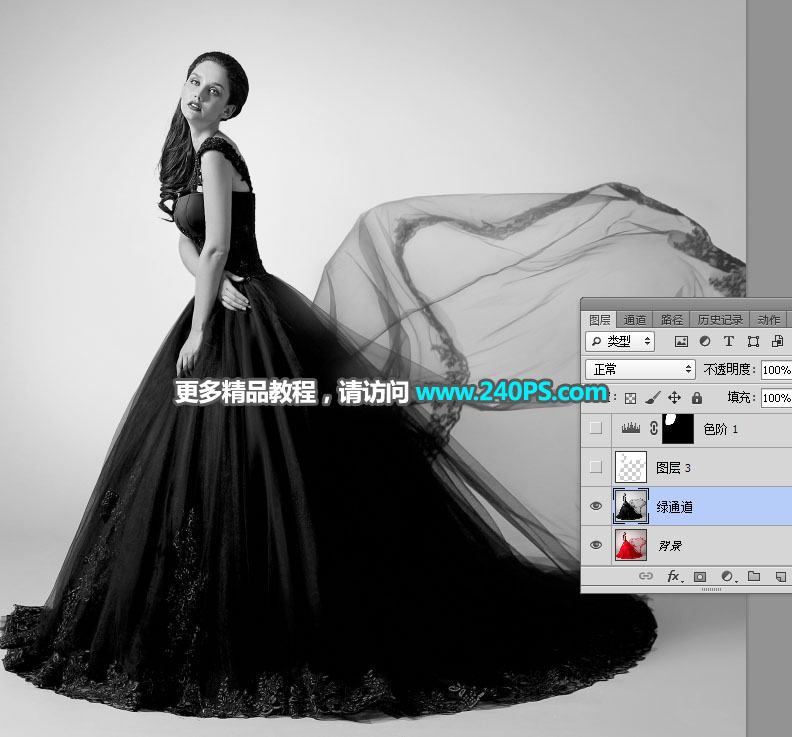
Task: Toggle lock position move icon
Action: pos(674,398)
